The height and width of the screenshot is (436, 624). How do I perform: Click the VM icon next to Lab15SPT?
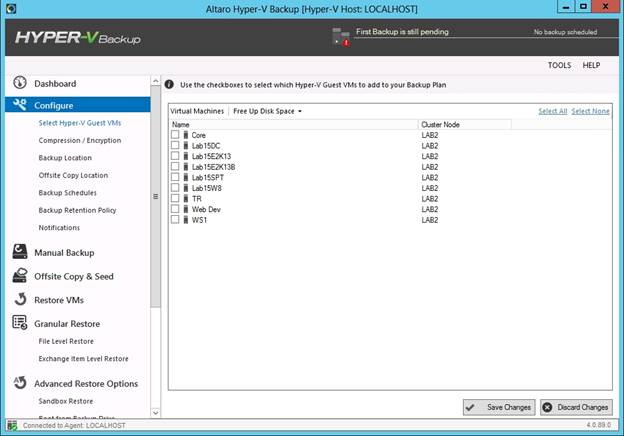pos(186,177)
